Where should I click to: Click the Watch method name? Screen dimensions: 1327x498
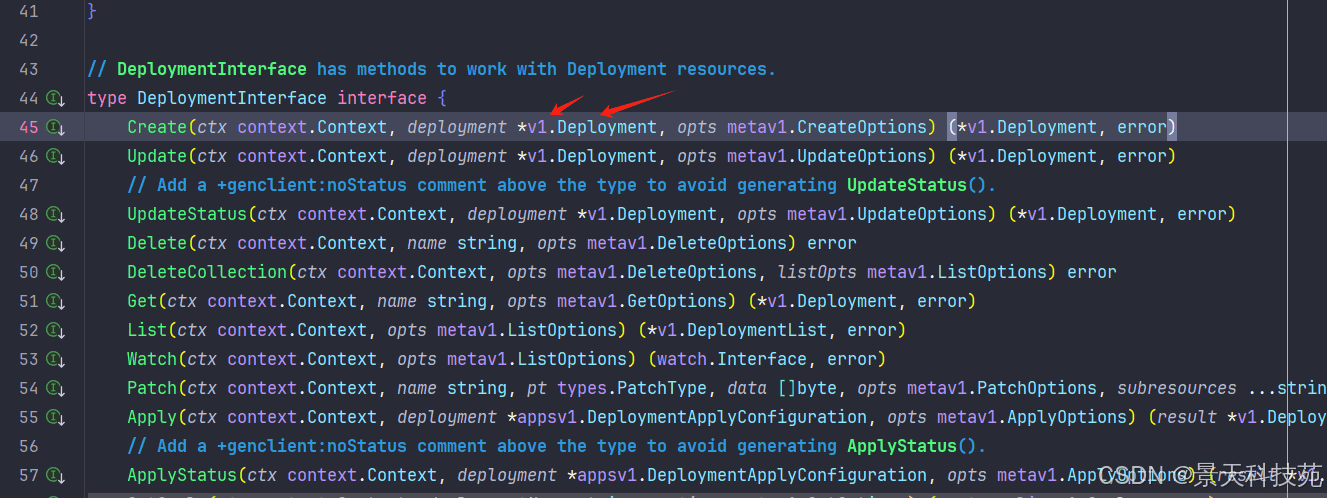[x=151, y=359]
